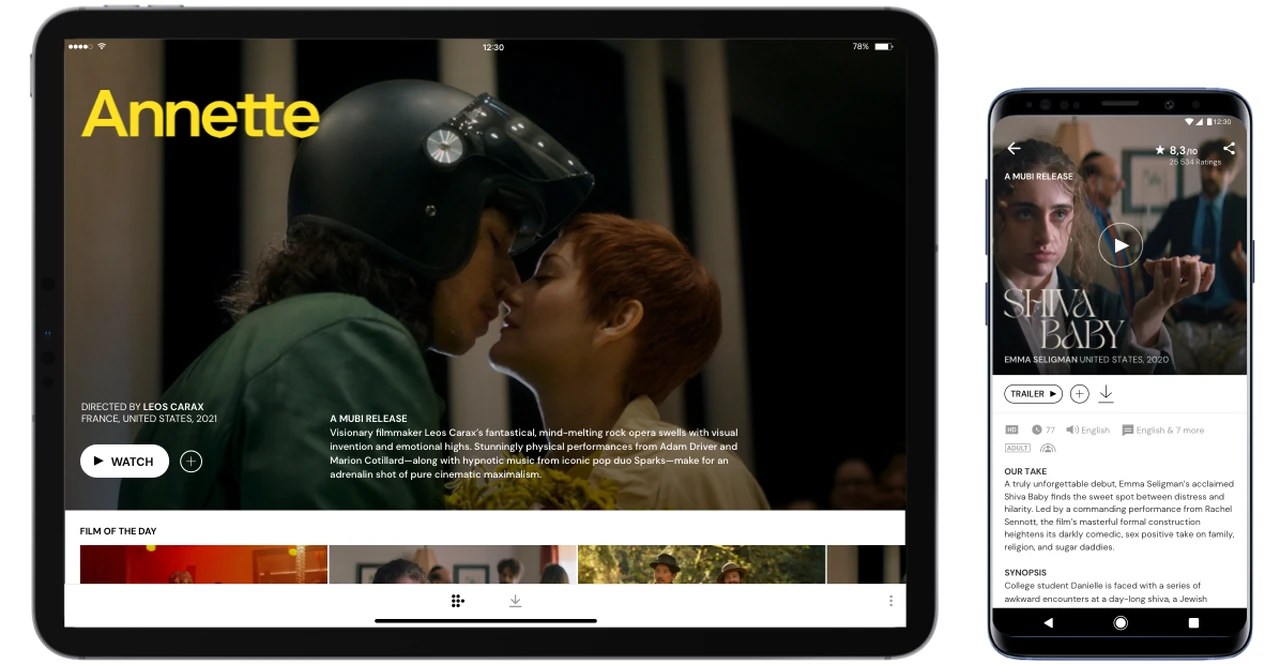Expand the English & 7 more subtitles list
Image resolution: width=1280 pixels, height=664 pixels.
coord(1168,430)
